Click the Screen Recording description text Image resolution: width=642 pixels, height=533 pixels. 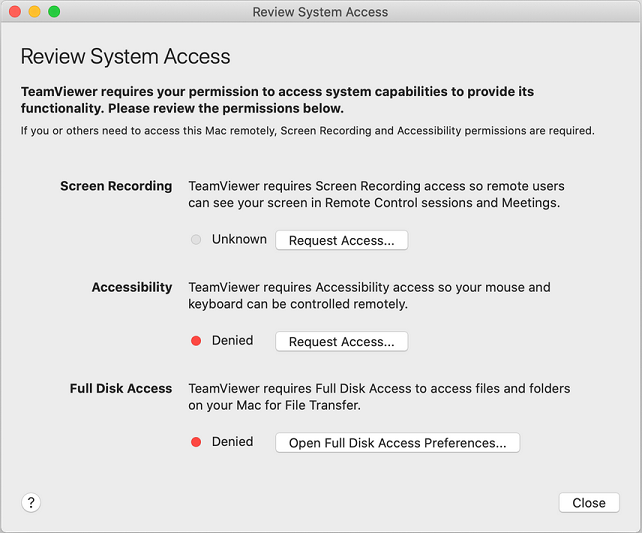376,194
